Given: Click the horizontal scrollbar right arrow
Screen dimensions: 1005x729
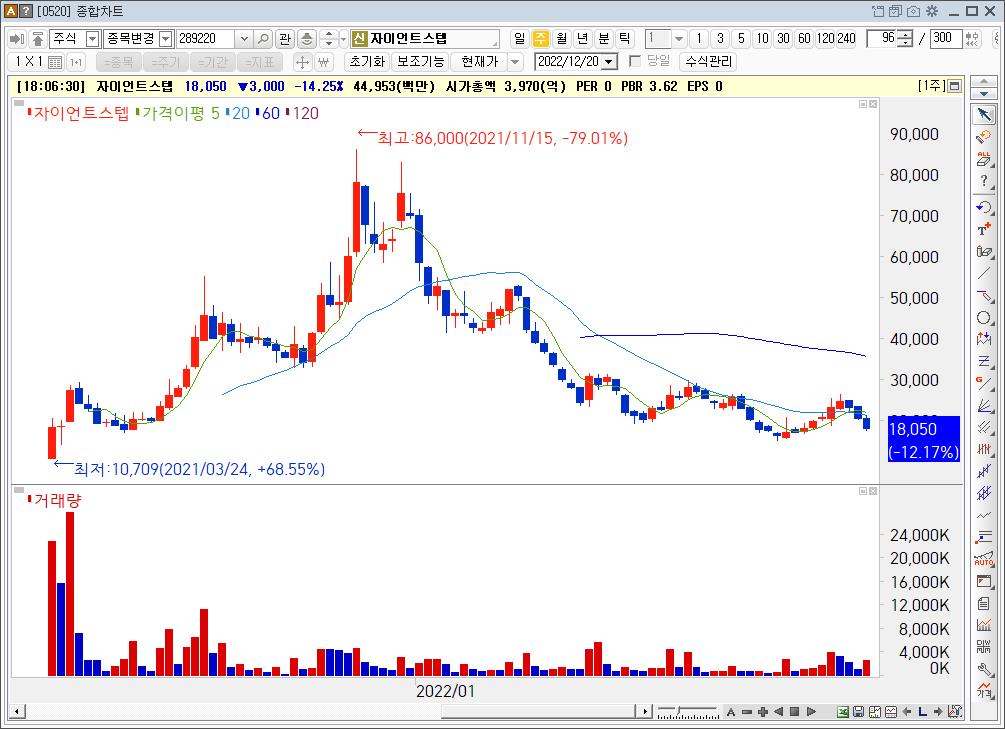Looking at the screenshot, I should [x=645, y=711].
